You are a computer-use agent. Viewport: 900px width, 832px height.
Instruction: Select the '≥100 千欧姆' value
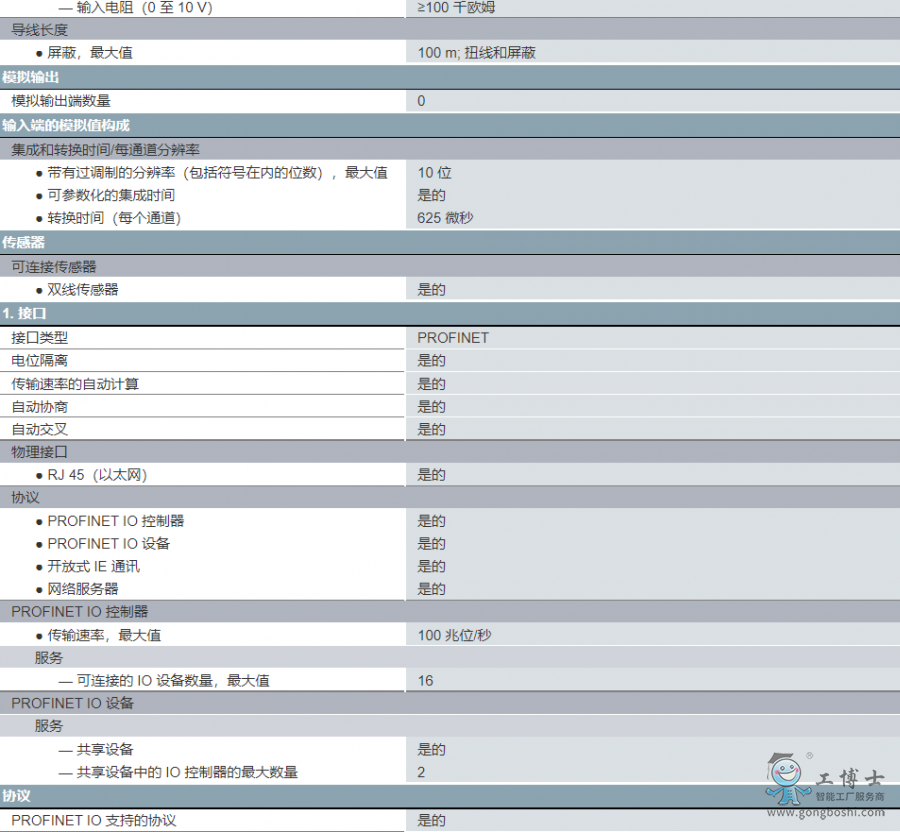click(x=456, y=7)
